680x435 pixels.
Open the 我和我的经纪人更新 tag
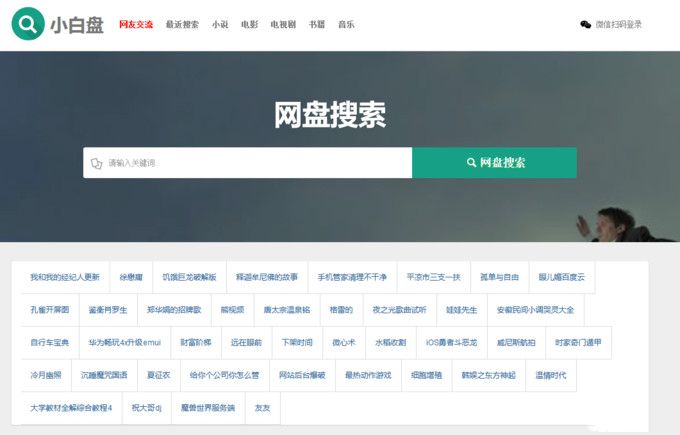[65, 277]
